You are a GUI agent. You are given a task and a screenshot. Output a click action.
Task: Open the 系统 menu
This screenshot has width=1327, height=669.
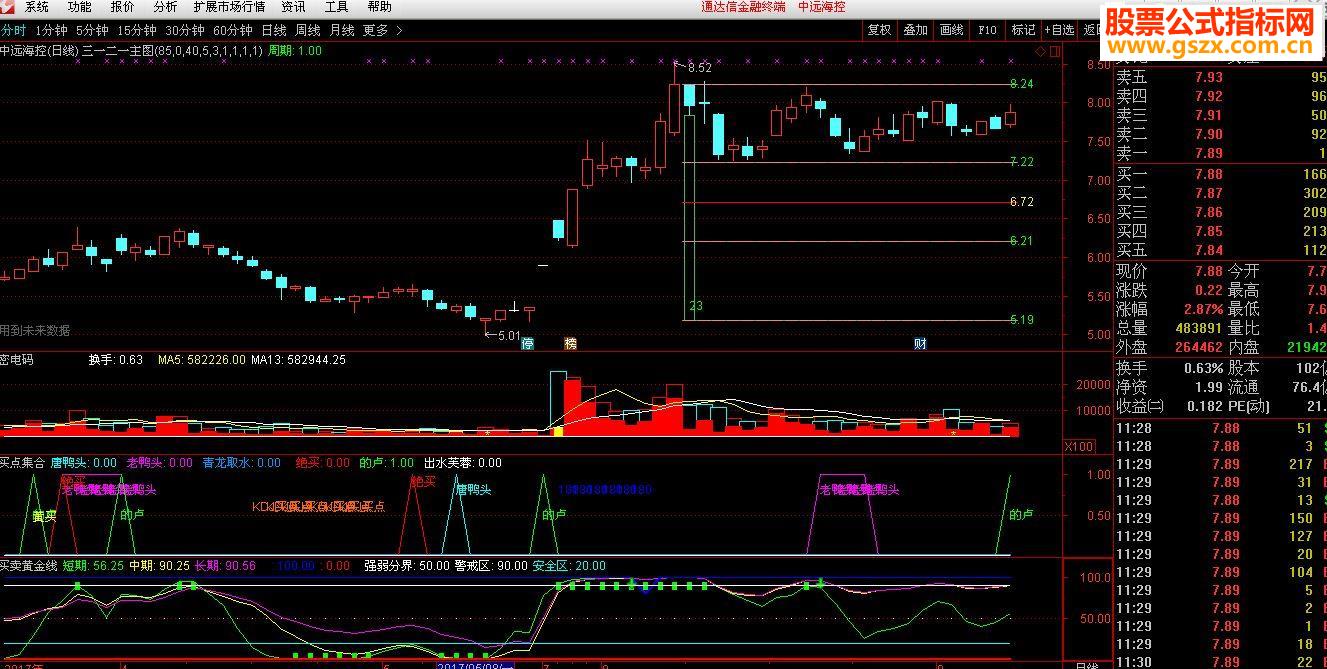pos(35,7)
